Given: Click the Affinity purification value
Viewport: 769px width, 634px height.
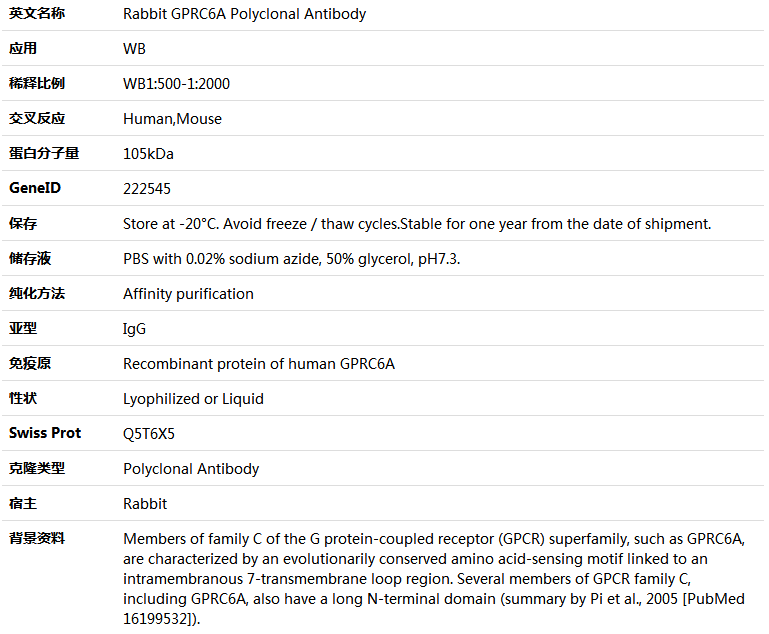Looking at the screenshot, I should click(x=188, y=294).
